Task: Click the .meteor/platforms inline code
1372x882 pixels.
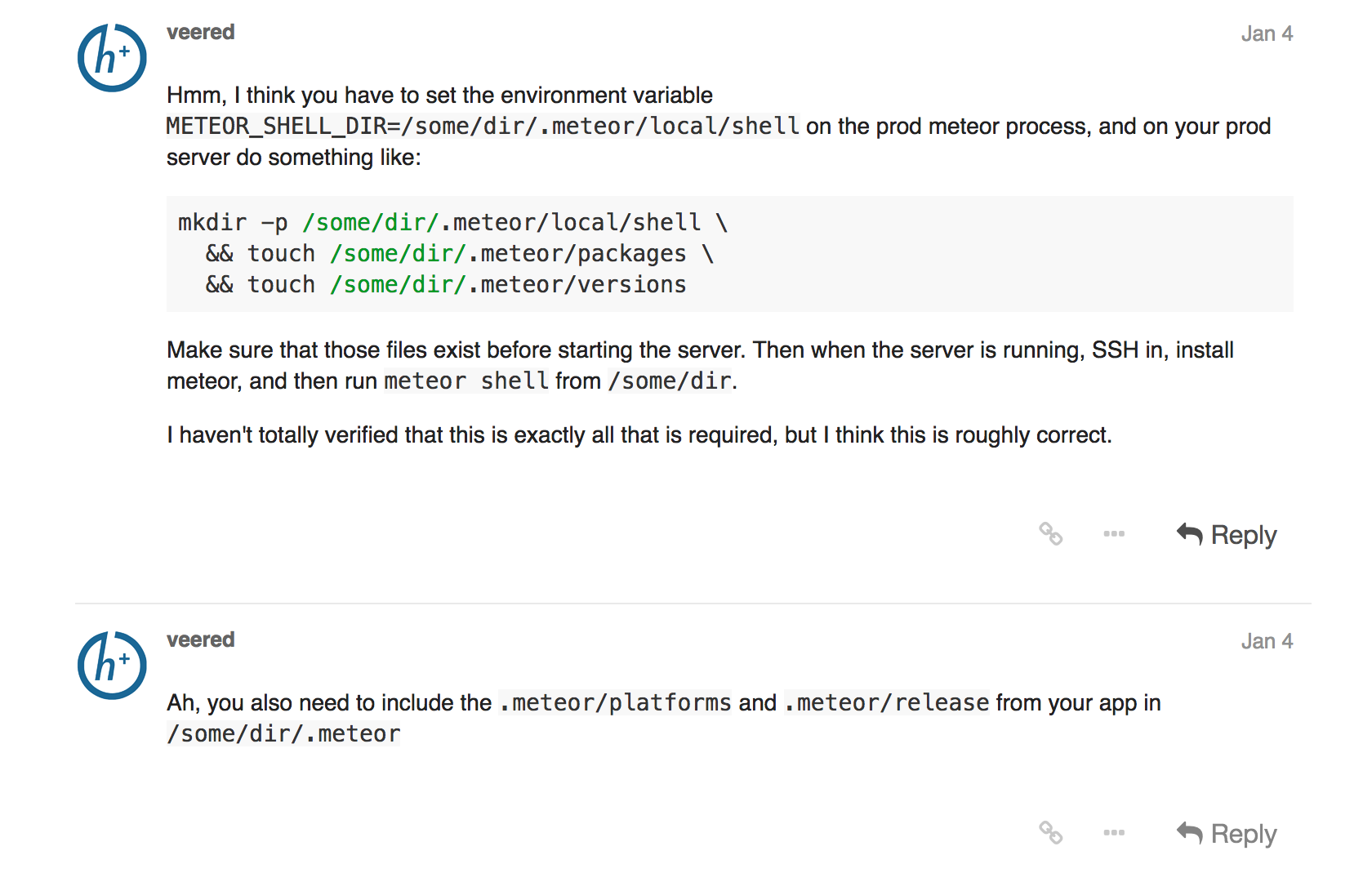Action: coord(615,702)
